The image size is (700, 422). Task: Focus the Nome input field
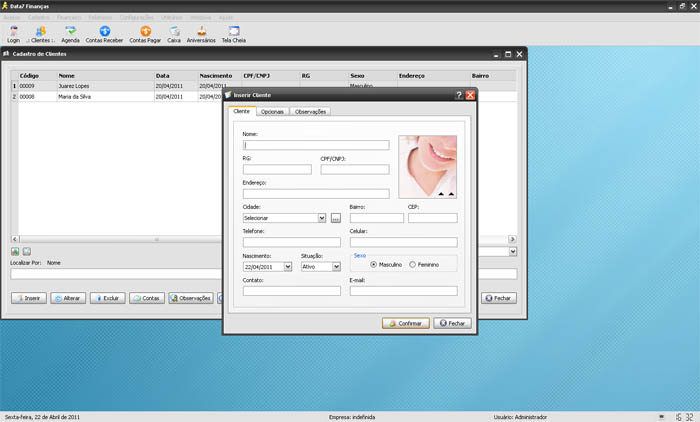point(316,145)
